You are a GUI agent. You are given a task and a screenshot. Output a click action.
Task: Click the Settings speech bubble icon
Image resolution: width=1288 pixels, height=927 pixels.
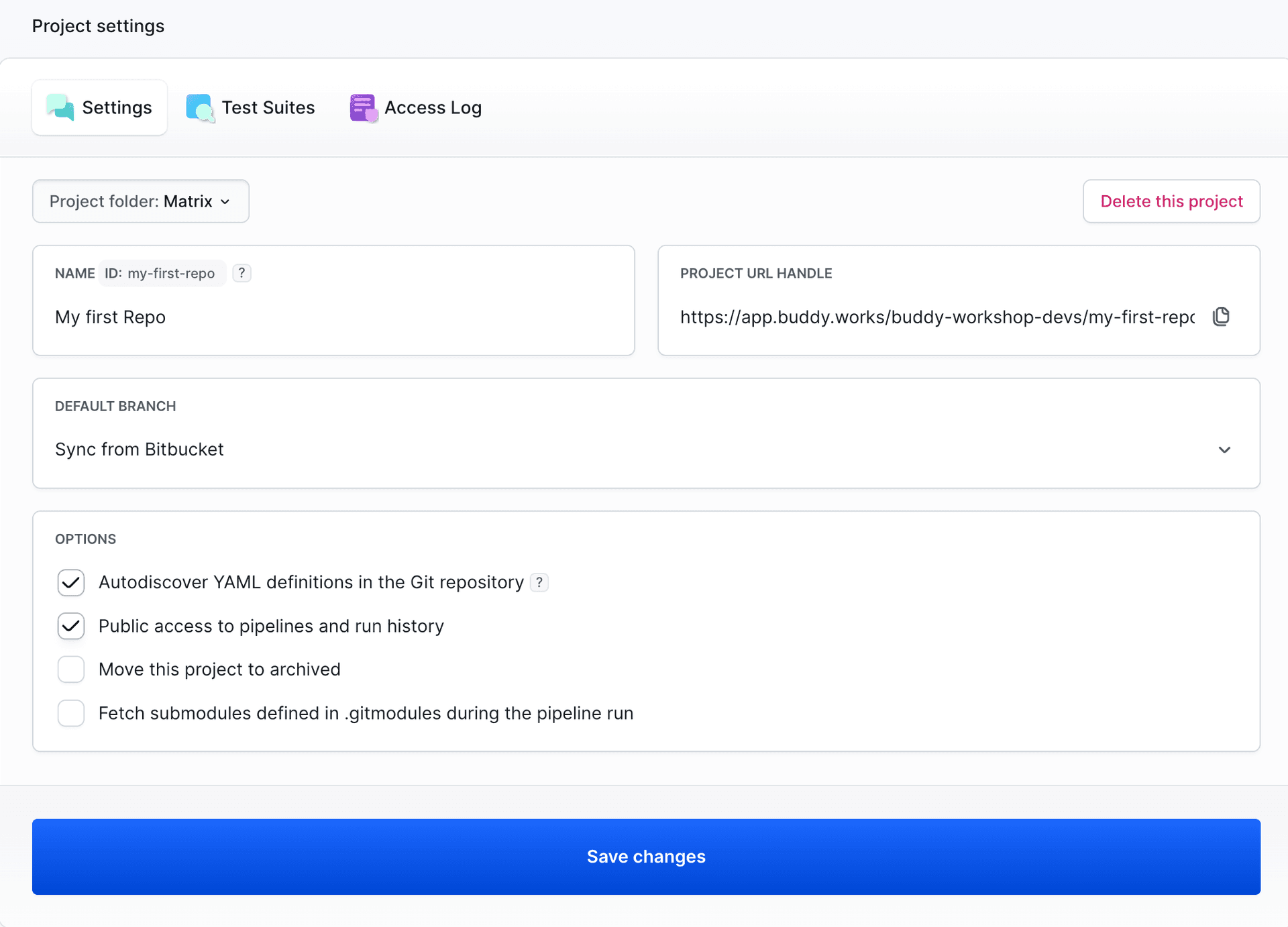click(x=60, y=107)
